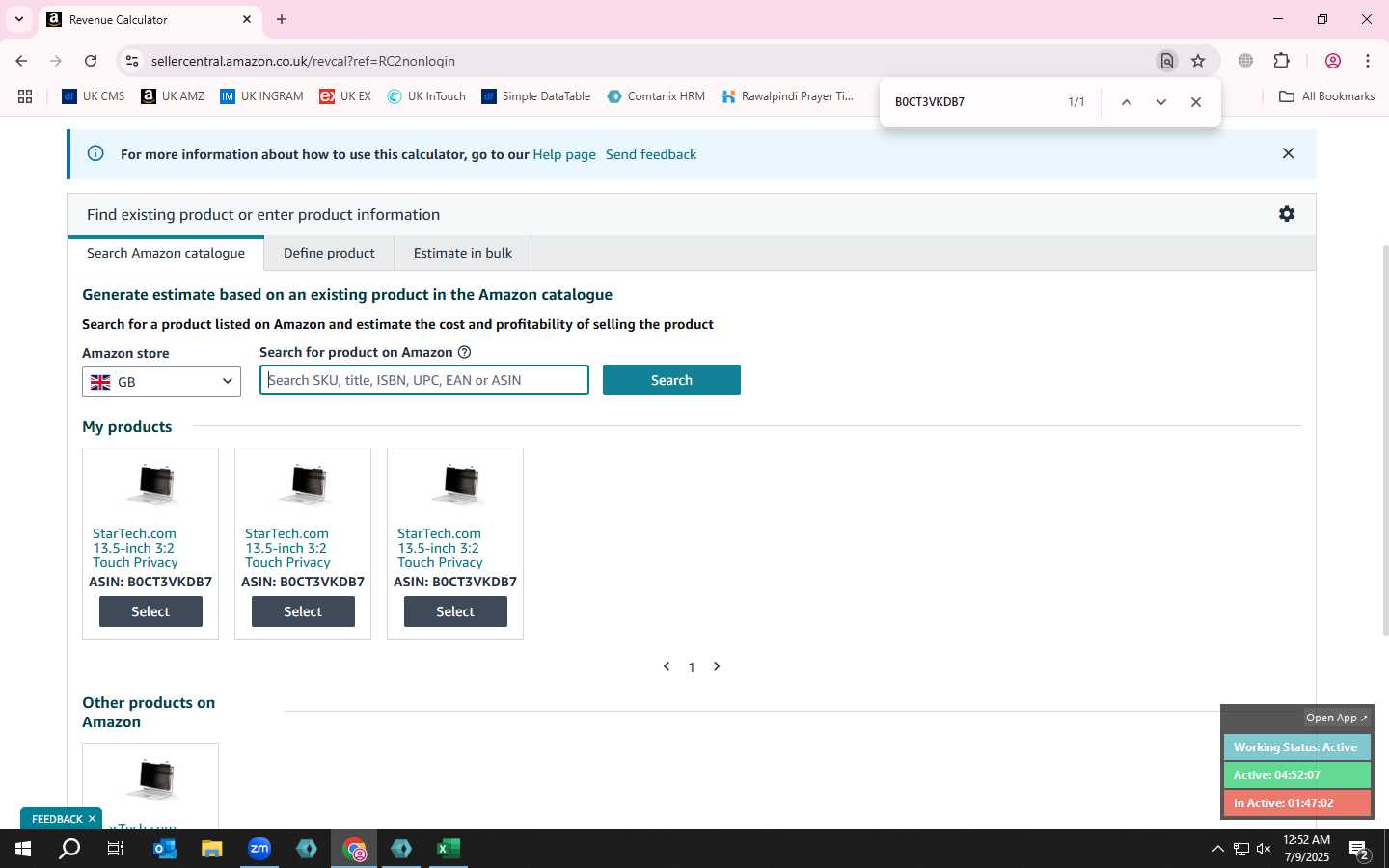Click thumbnail under Other products on Amazon
This screenshot has width=1389, height=868.
pyautogui.click(x=152, y=780)
